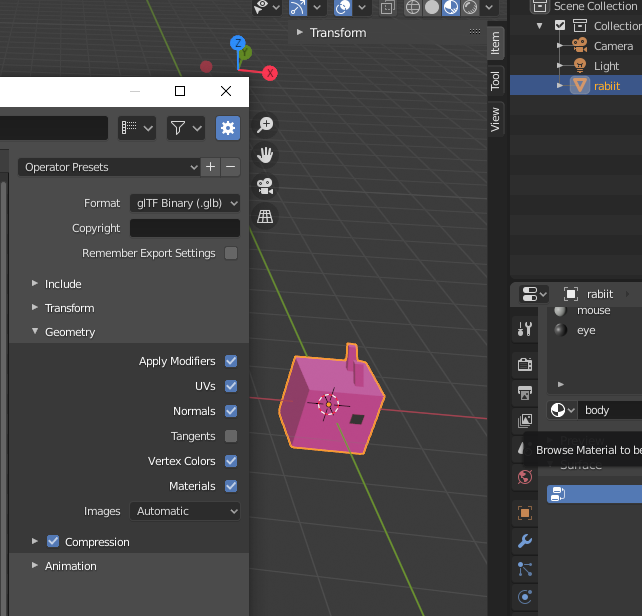Open the overlays options dropdown arrow
This screenshot has width=642, height=616.
click(x=362, y=7)
